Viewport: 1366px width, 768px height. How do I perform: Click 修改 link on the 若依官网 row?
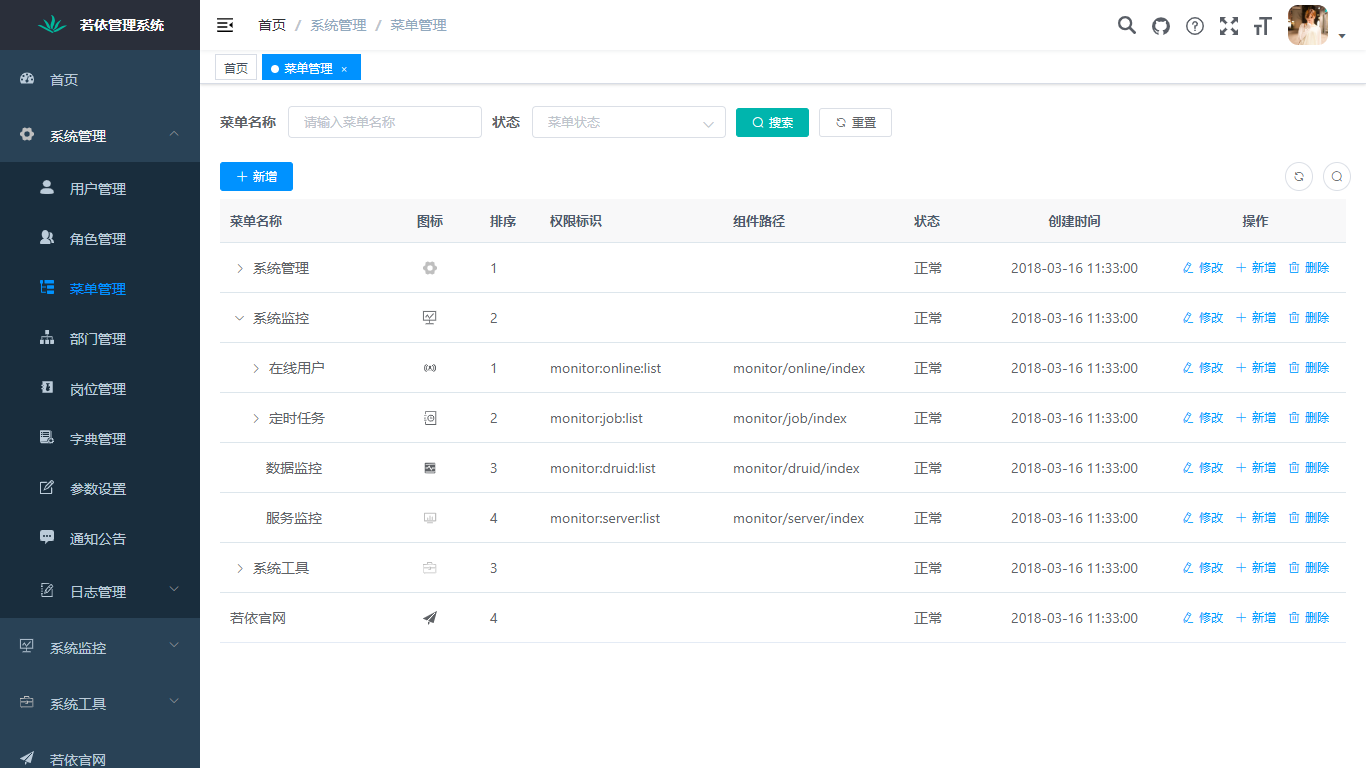click(x=1203, y=617)
